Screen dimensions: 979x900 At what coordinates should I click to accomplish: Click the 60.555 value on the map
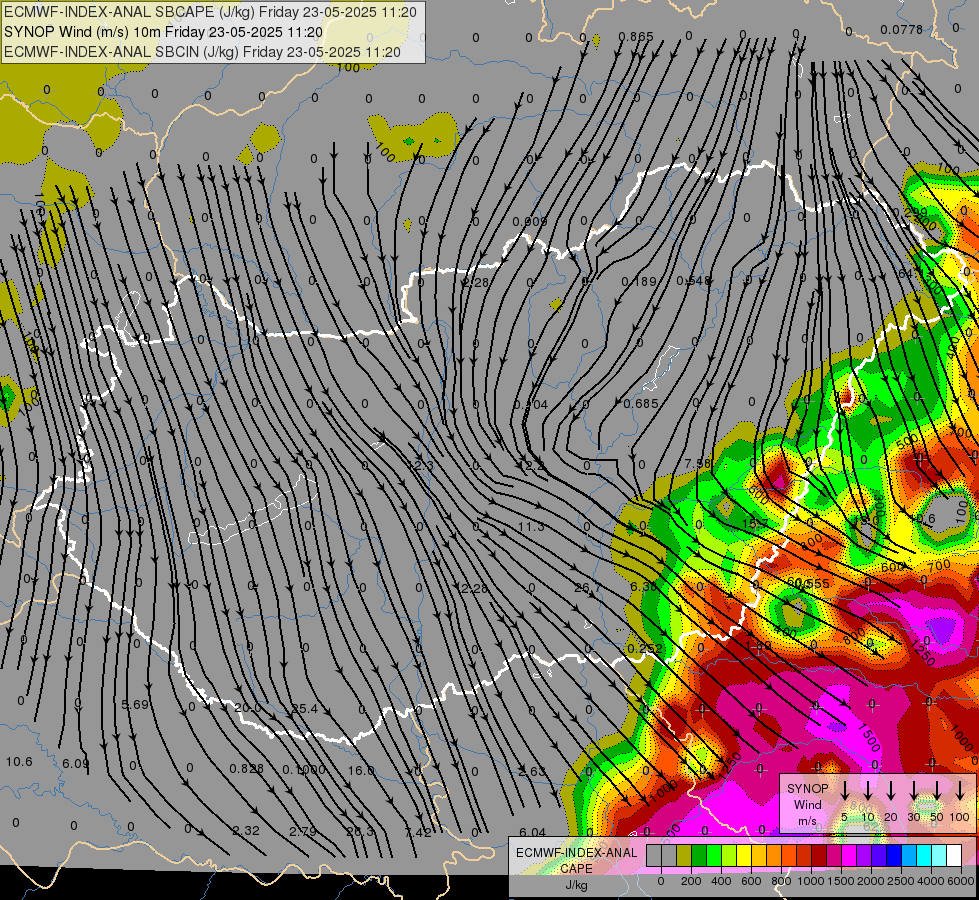[808, 583]
